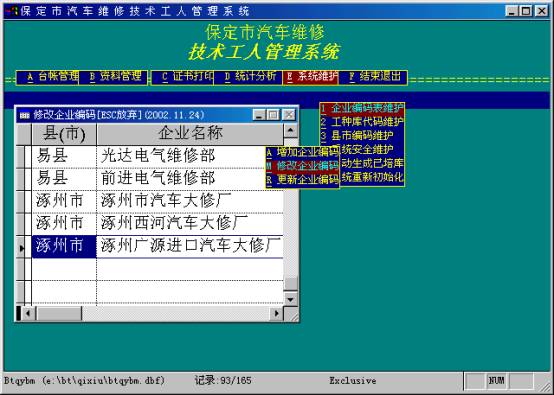This screenshot has width=554, height=395.
Task: Click the horizontal scrollbar left arrow
Action: [28, 313]
